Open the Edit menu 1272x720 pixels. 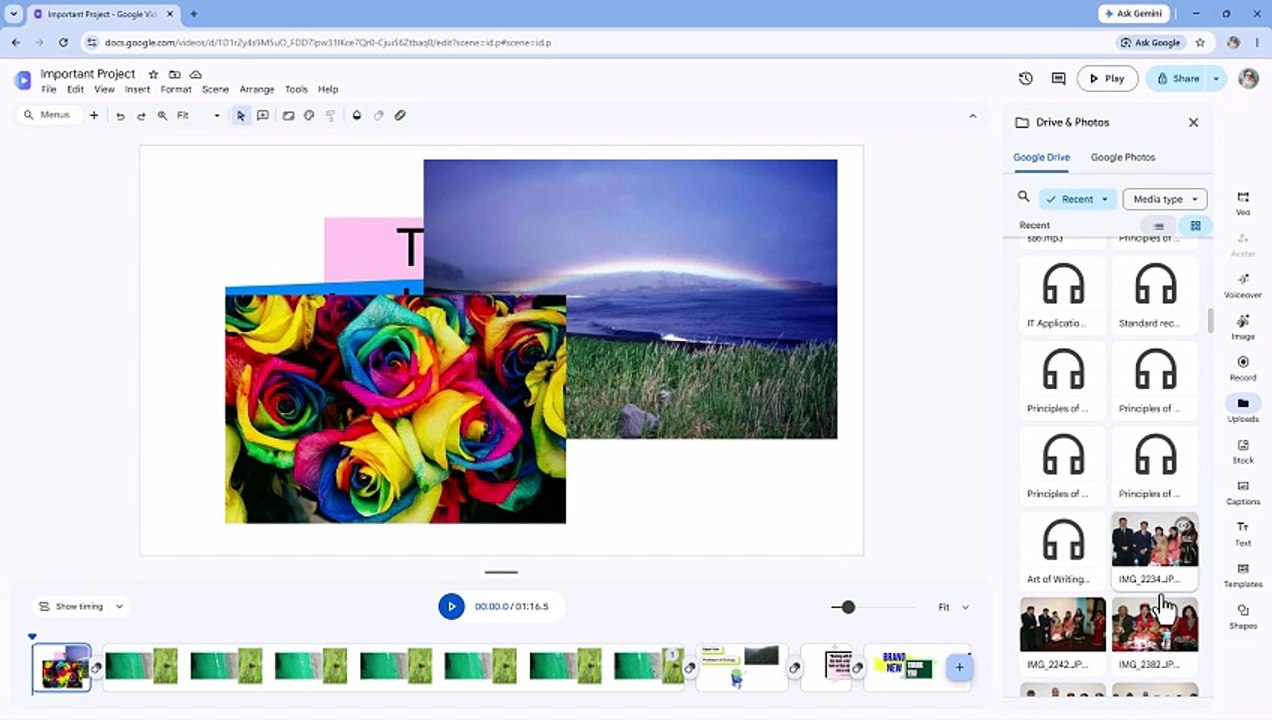tap(75, 89)
